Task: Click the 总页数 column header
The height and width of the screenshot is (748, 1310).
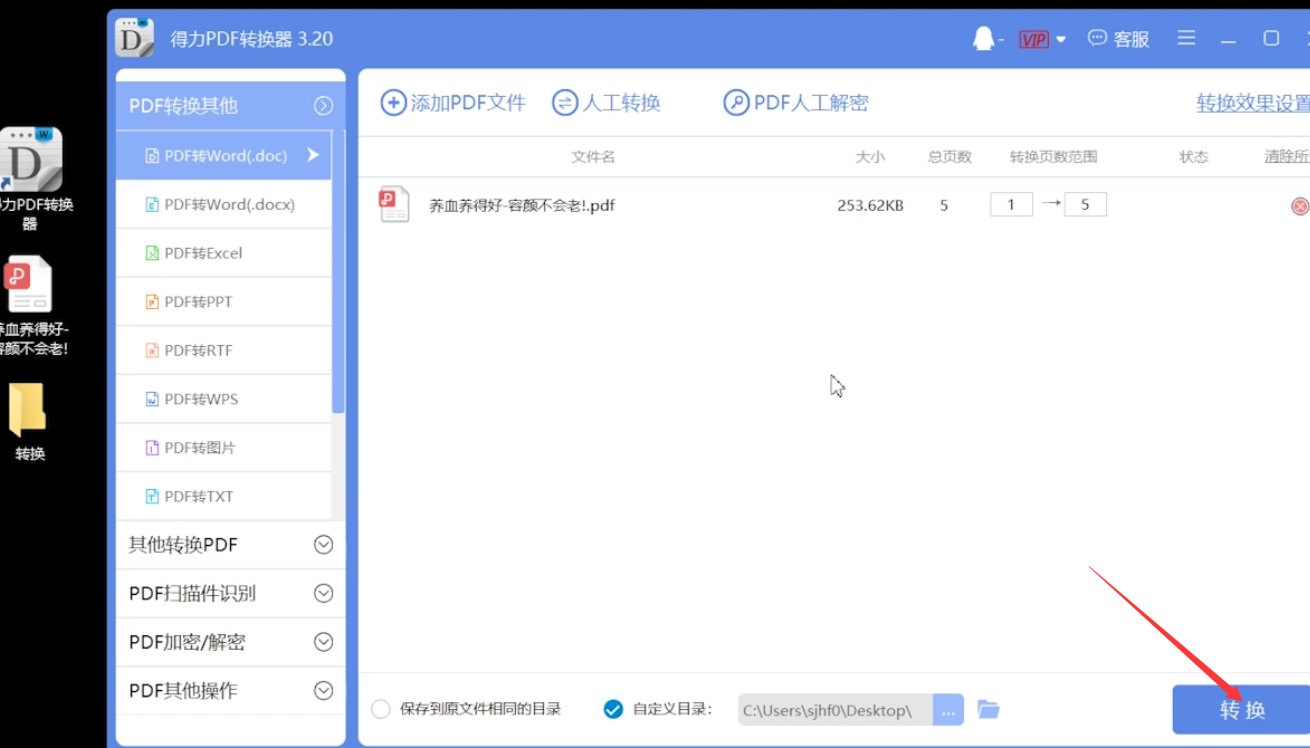Action: [x=949, y=157]
